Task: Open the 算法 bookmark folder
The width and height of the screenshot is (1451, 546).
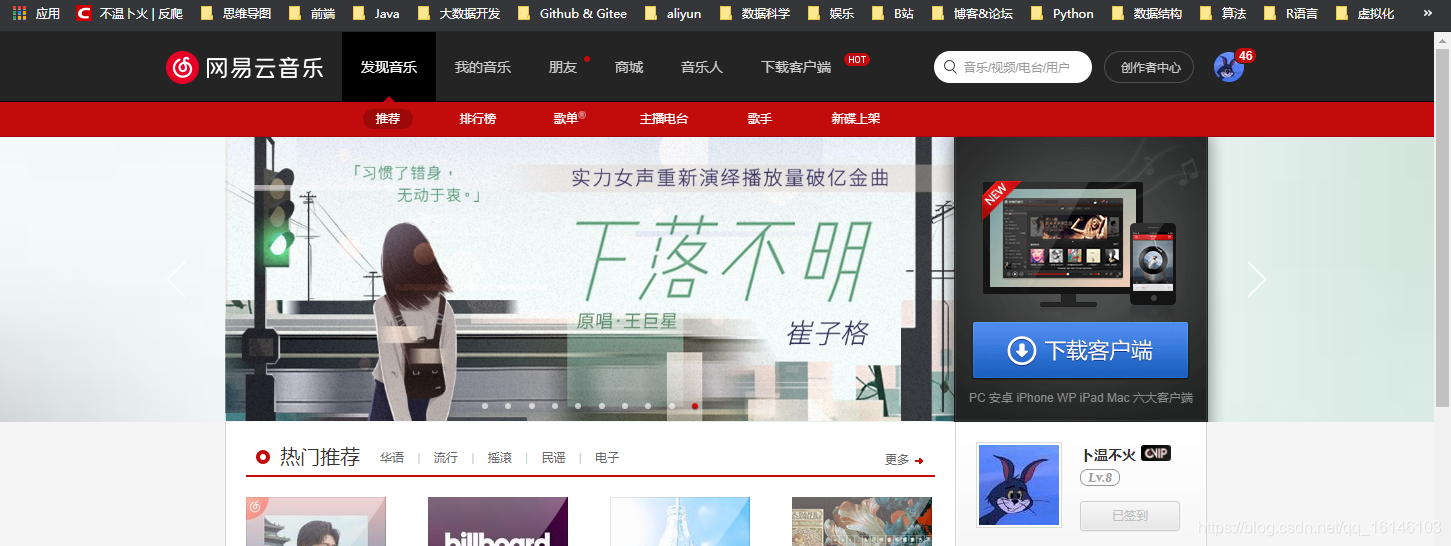Action: pyautogui.click(x=1223, y=14)
